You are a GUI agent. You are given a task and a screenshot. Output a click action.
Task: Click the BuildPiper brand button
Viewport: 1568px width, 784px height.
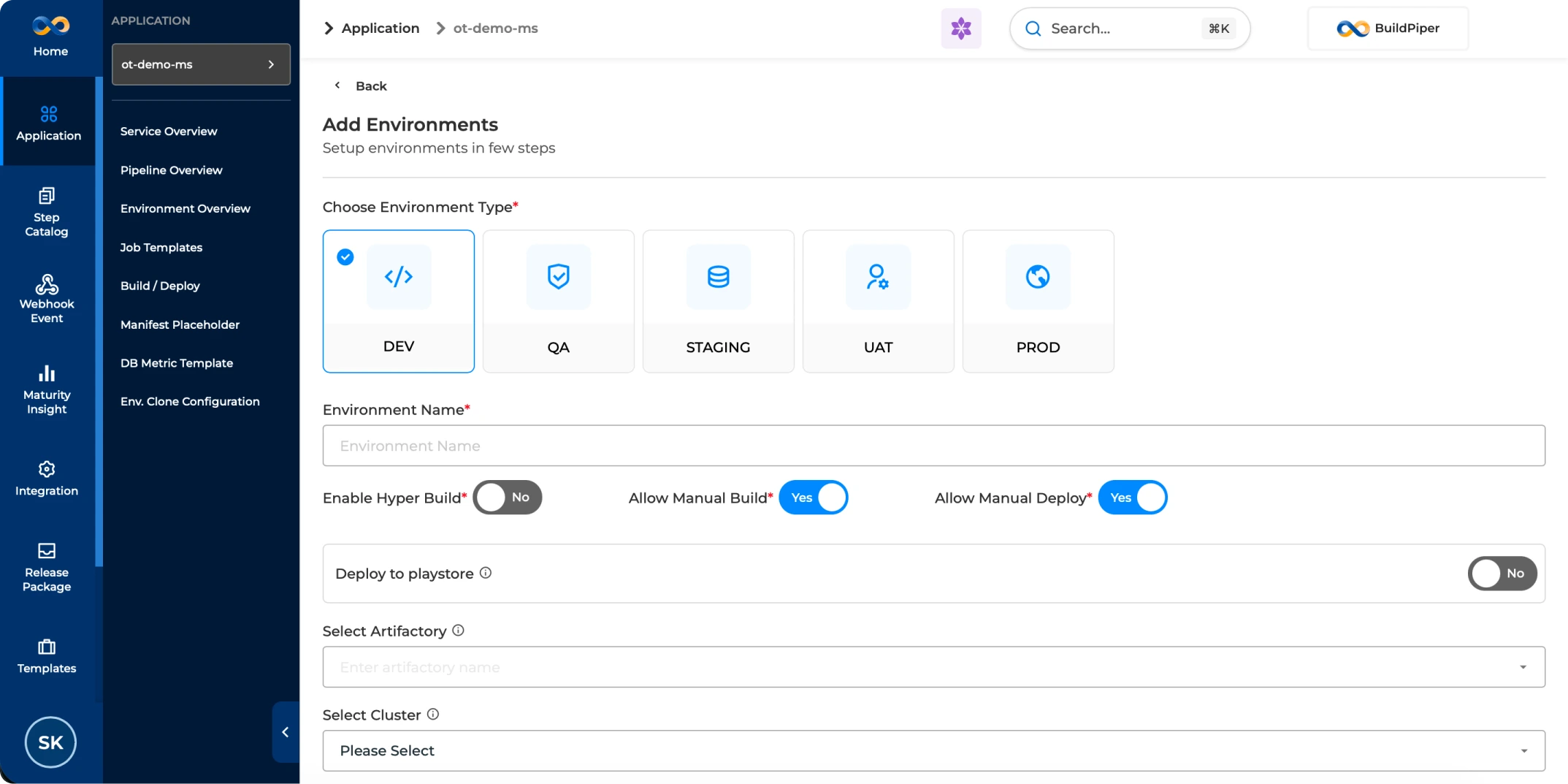[x=1388, y=28]
